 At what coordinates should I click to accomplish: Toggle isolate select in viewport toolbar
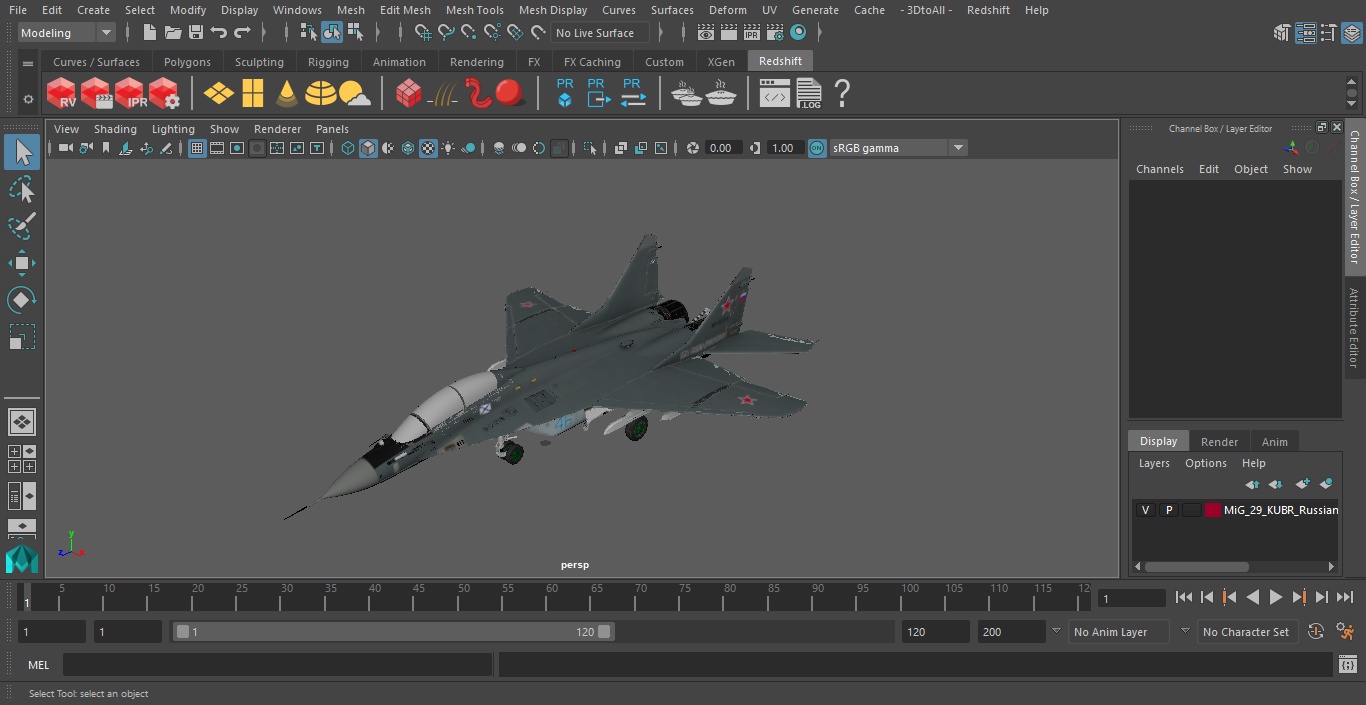pos(590,148)
